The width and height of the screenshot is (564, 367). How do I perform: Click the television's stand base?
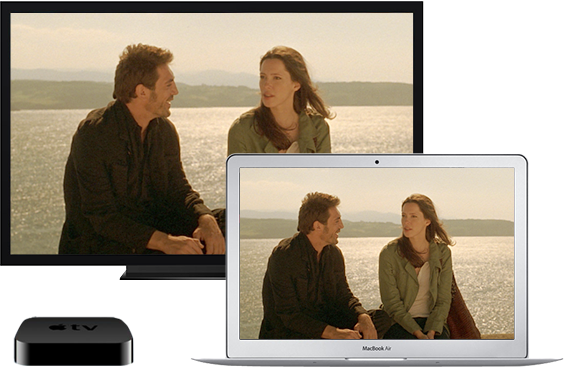click(x=173, y=272)
